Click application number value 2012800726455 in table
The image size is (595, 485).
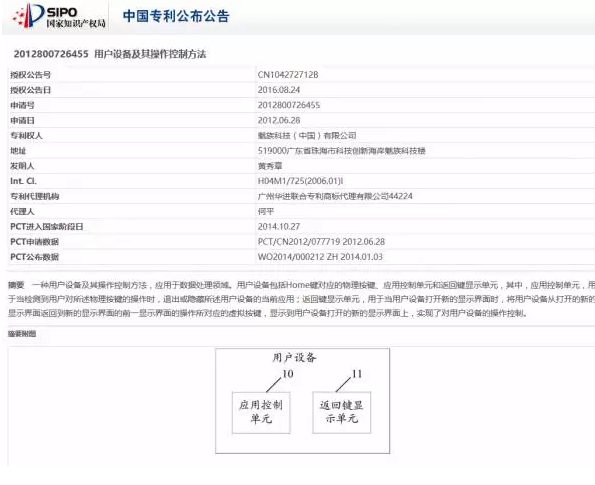[289, 105]
